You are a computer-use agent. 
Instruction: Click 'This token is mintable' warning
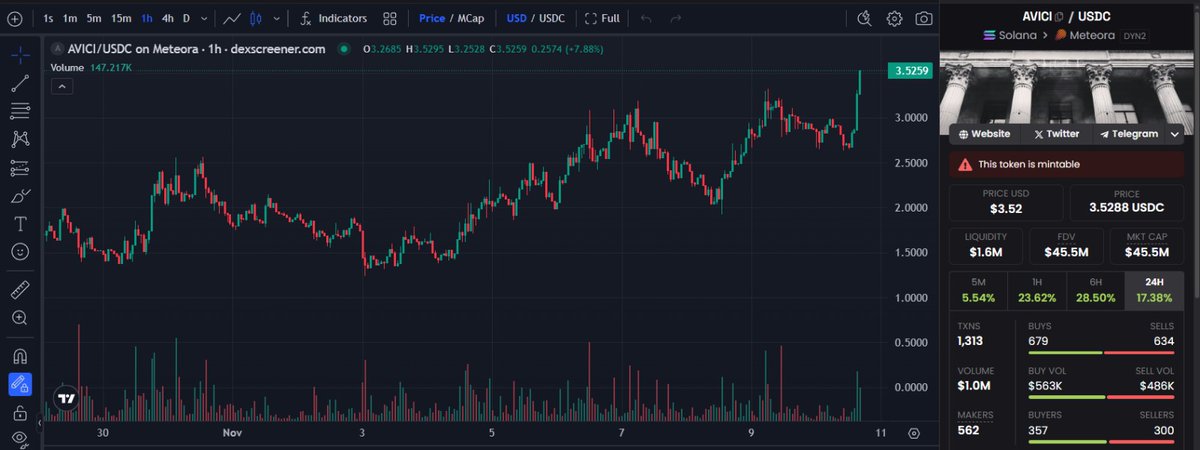tap(1066, 164)
